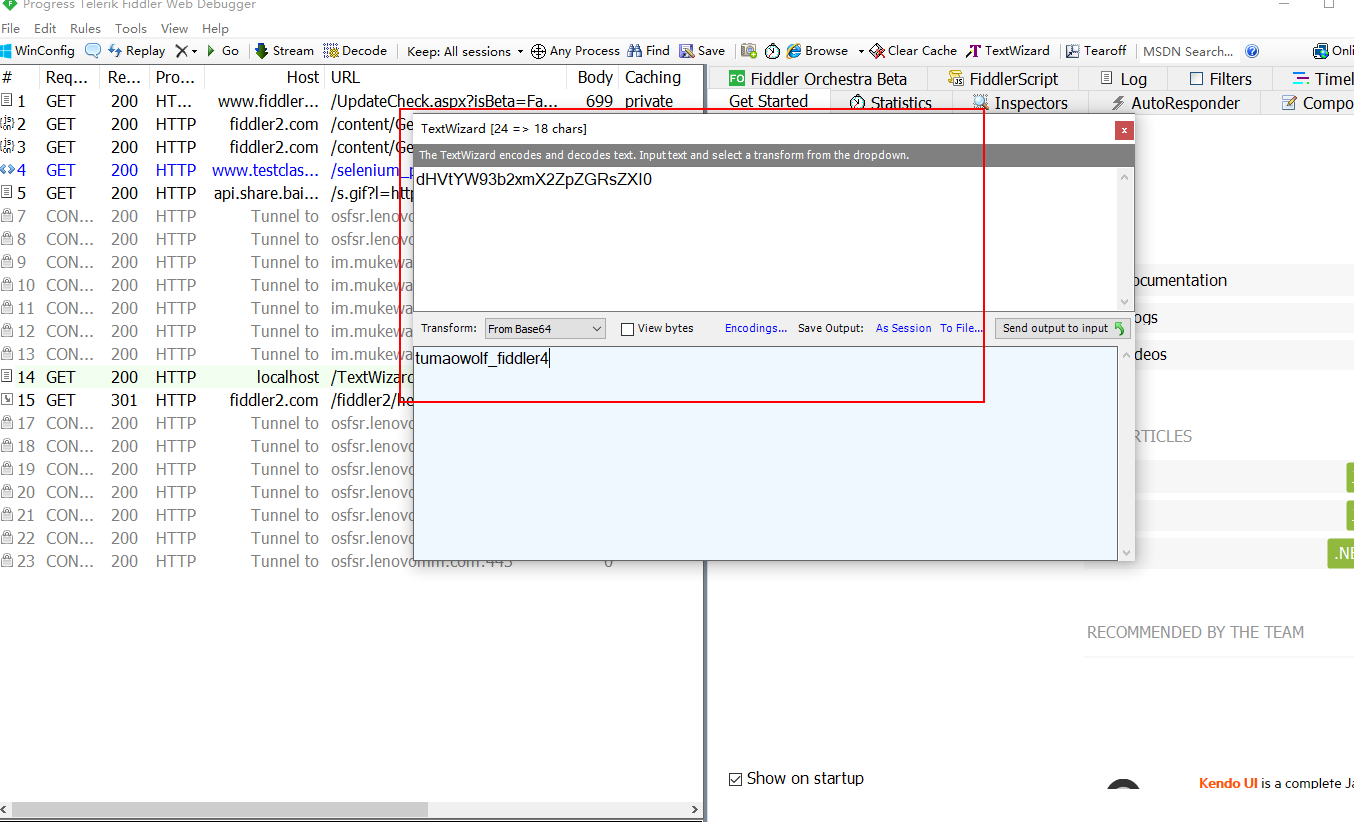Expand the Remove X dropdown arrow
This screenshot has height=822, width=1354.
coord(194,52)
